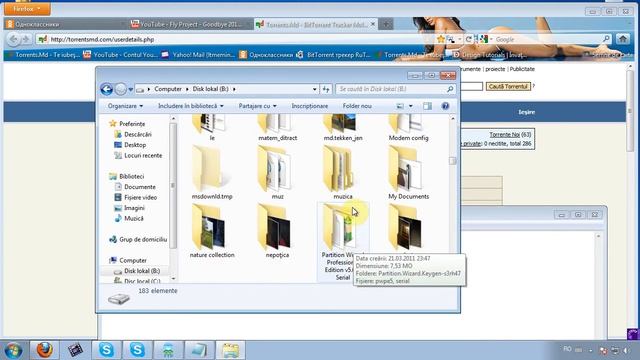
Task: Select Disk lokal (B:) in navigation pane
Action: [137, 271]
